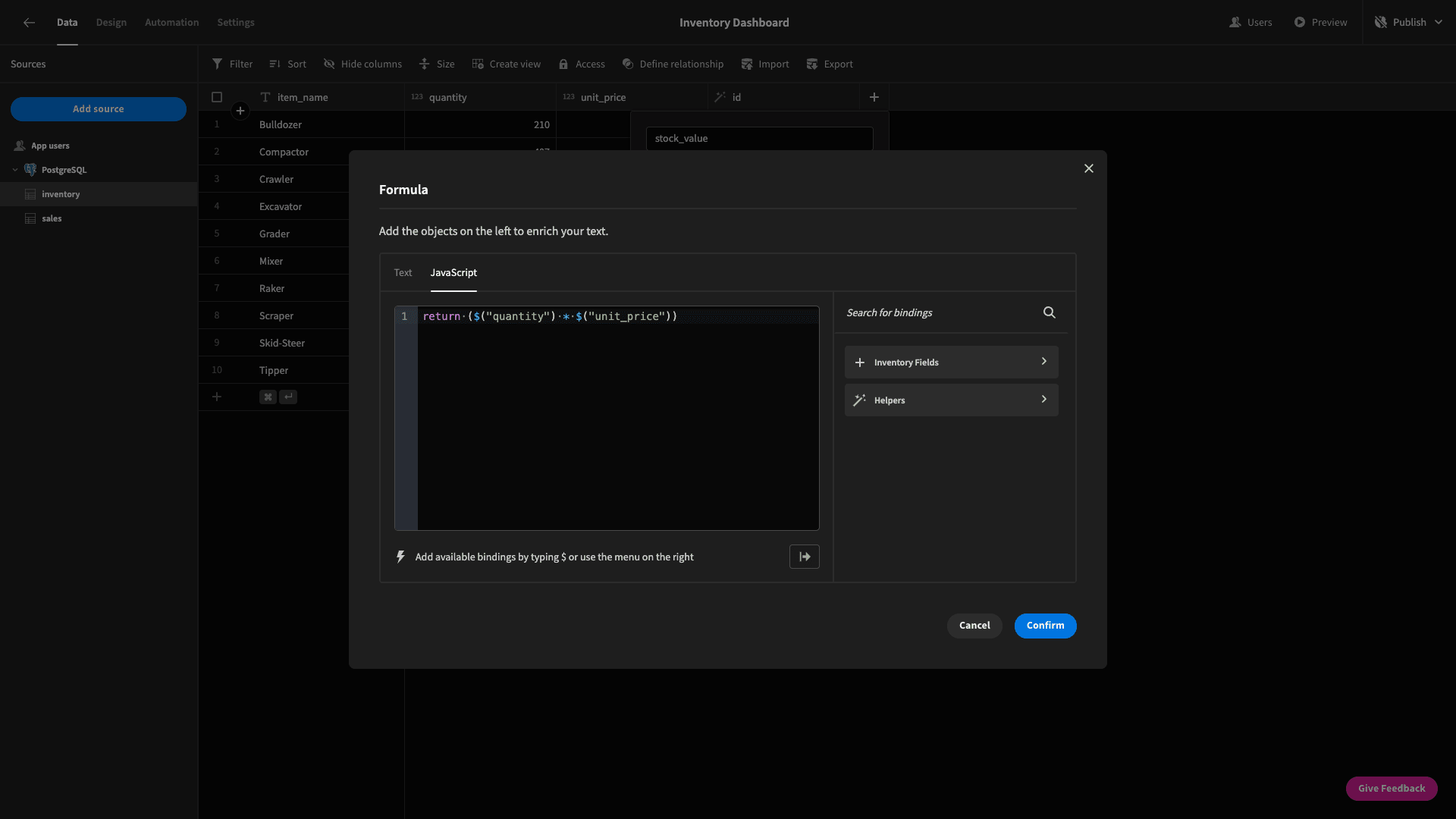Select the JavaScript tab
The width and height of the screenshot is (1456, 819).
[x=453, y=273]
